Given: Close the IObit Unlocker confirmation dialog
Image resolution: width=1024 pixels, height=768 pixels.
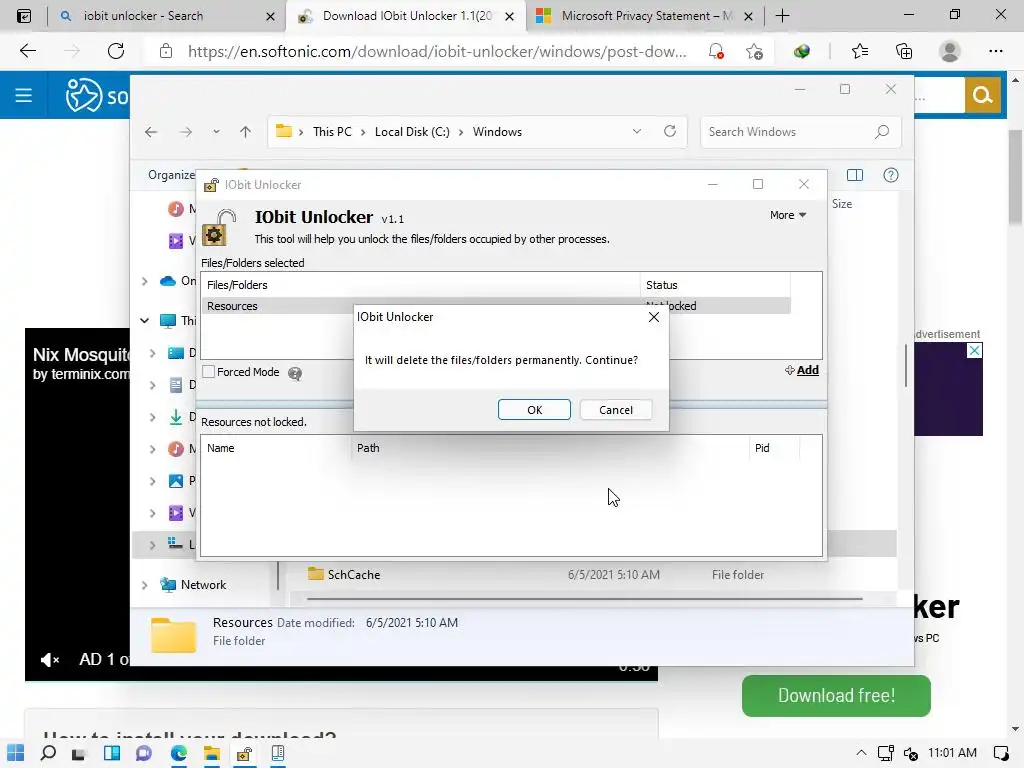Looking at the screenshot, I should [653, 317].
